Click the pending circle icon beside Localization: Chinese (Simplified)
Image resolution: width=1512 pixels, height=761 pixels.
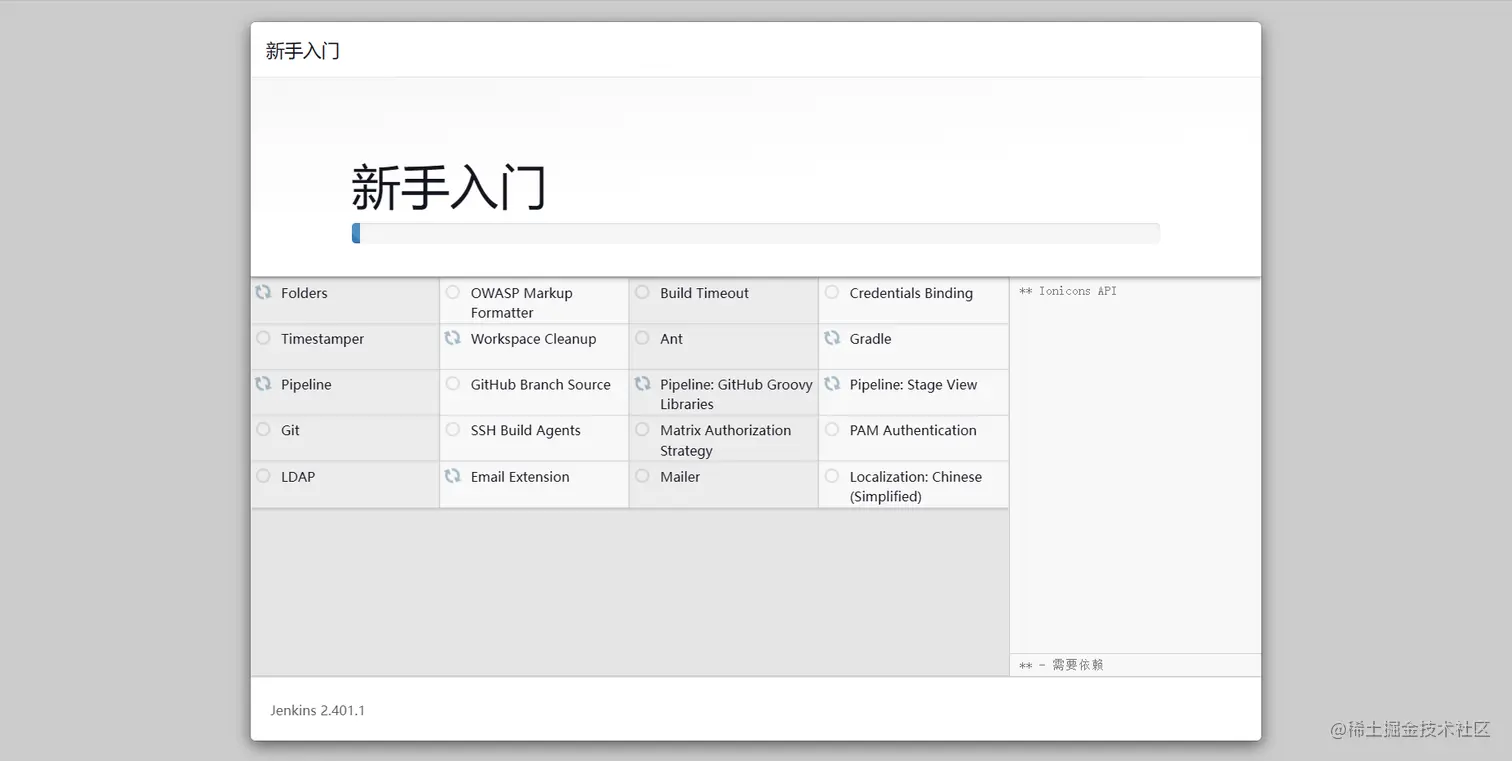click(832, 476)
